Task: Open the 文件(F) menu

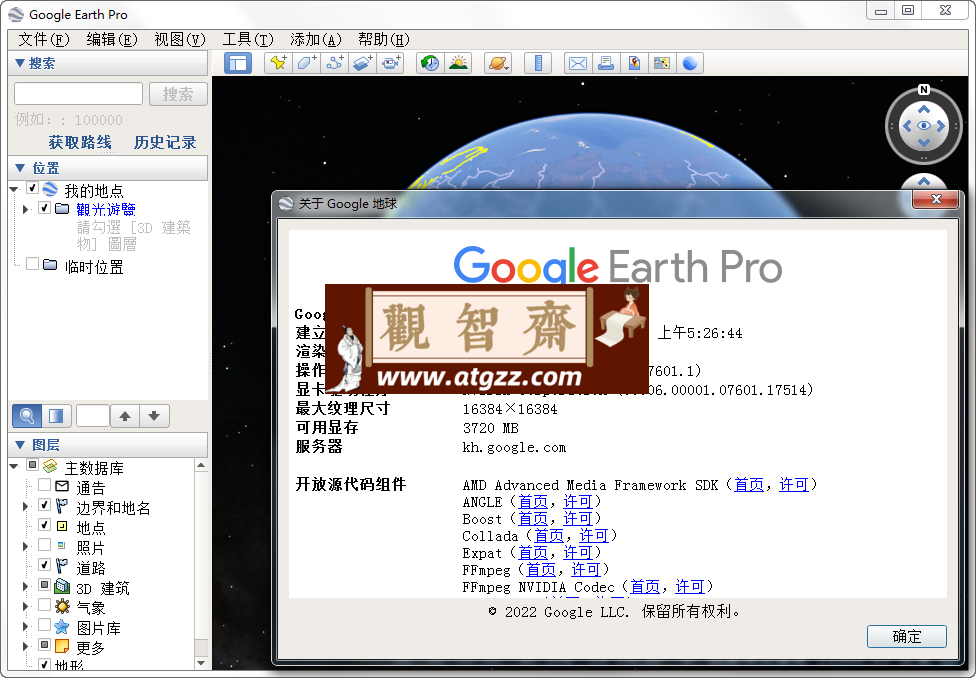Action: coord(44,40)
